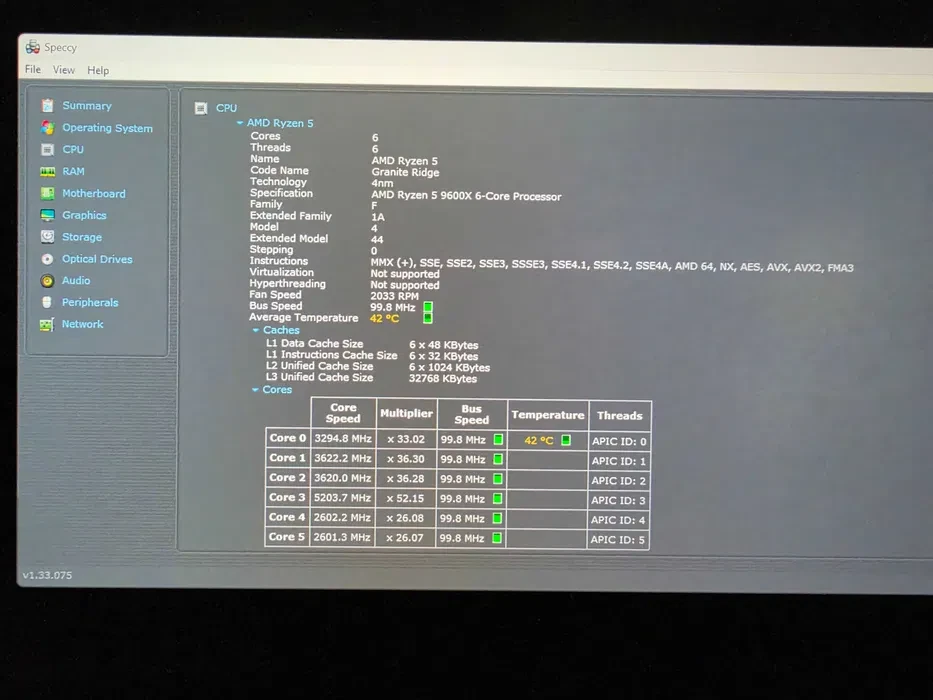Click the green Bus Speed indicator icon
This screenshot has height=700, width=933.
[x=428, y=307]
